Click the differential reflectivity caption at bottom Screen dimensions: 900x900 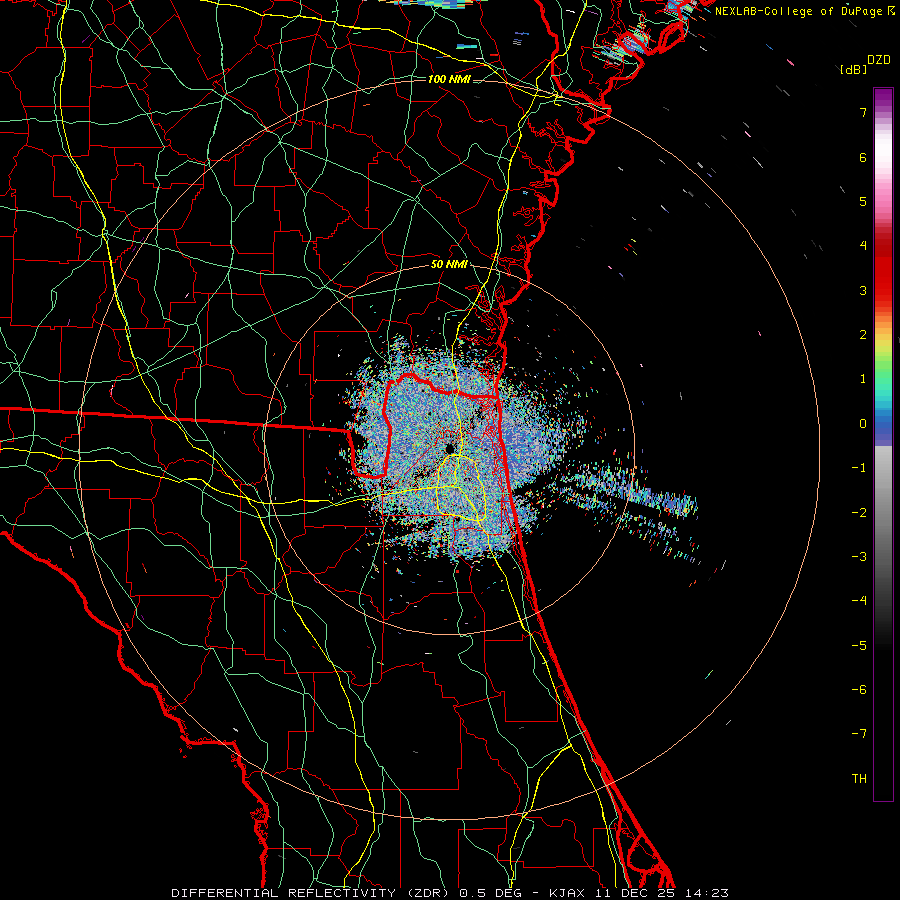coord(450,893)
